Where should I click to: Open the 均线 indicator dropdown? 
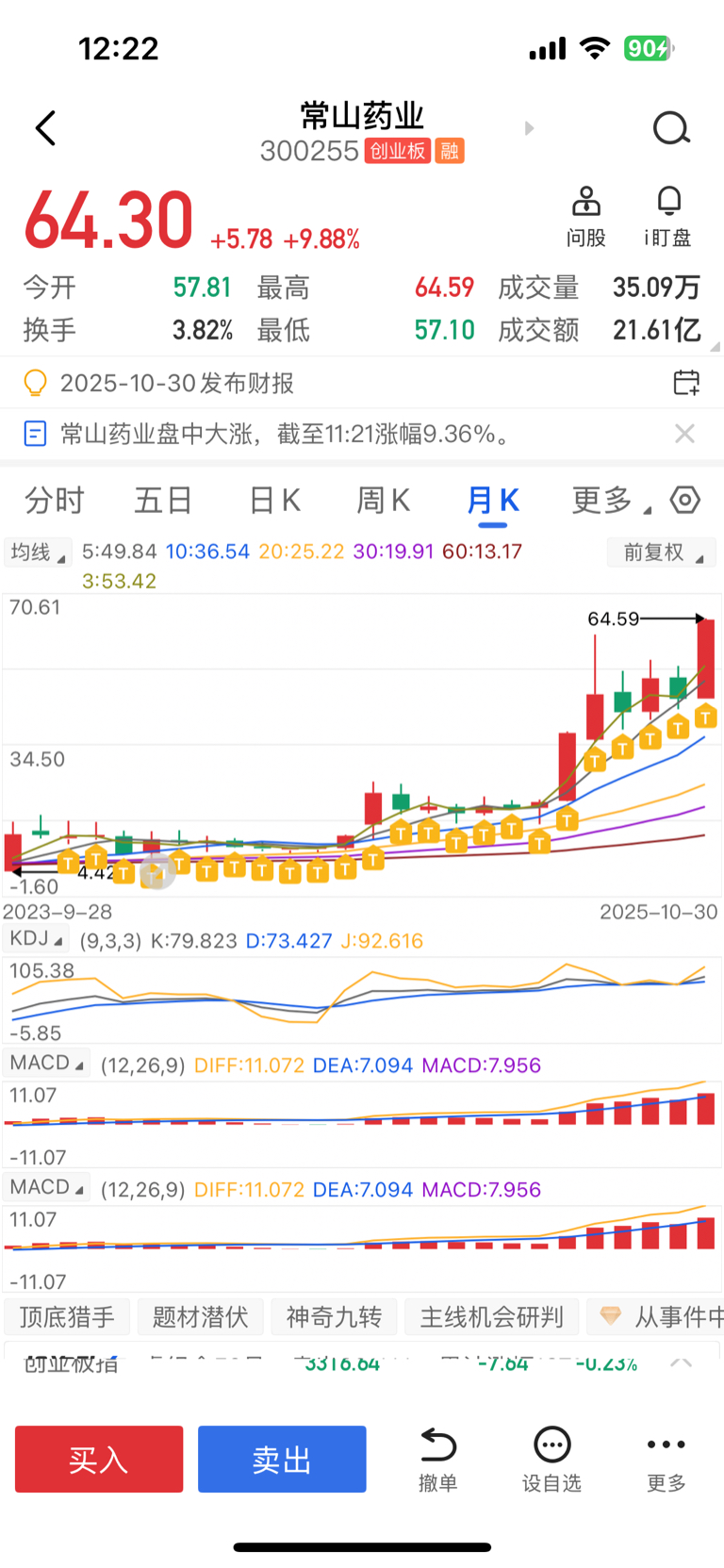pyautogui.click(x=38, y=552)
